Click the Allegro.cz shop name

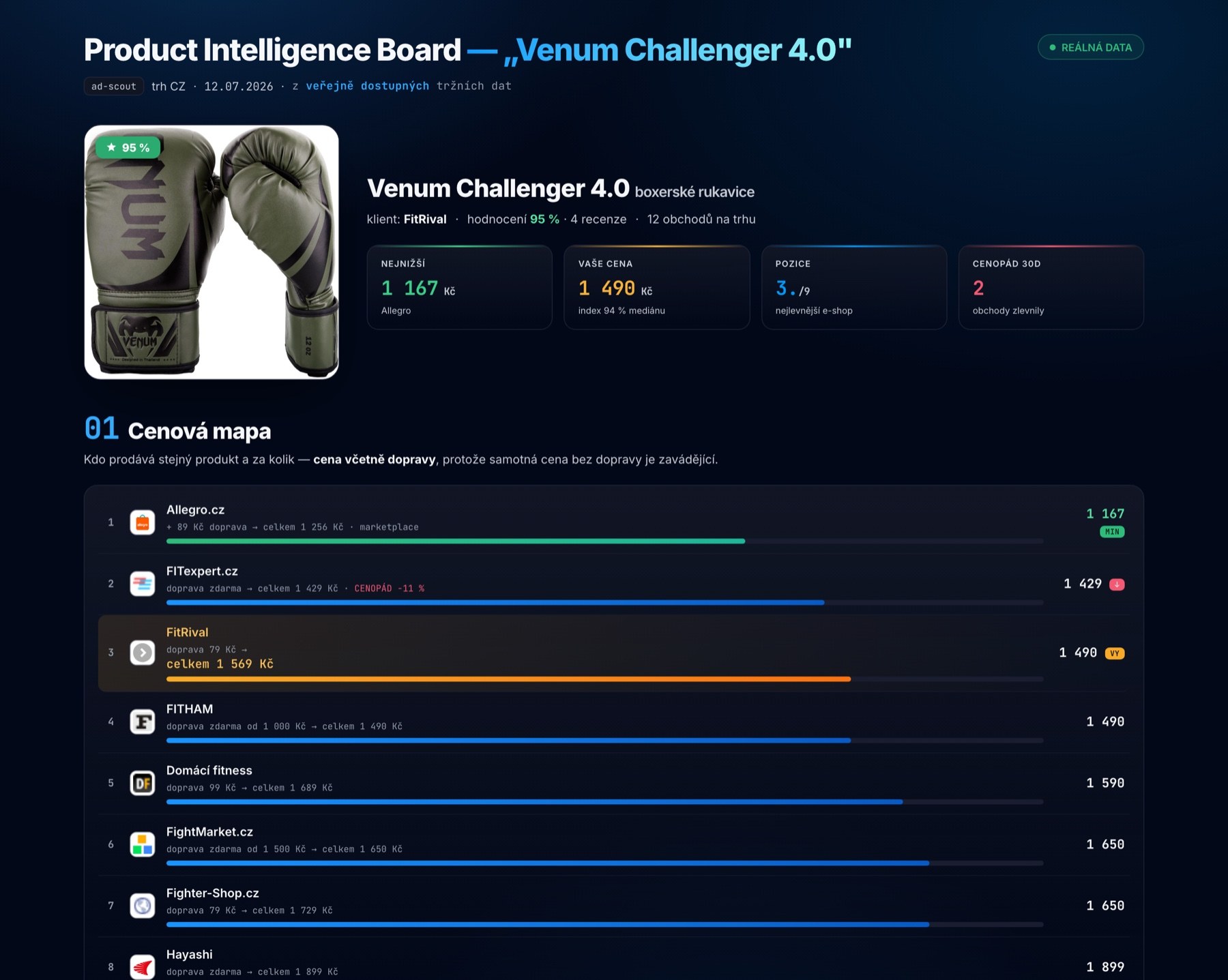click(196, 510)
